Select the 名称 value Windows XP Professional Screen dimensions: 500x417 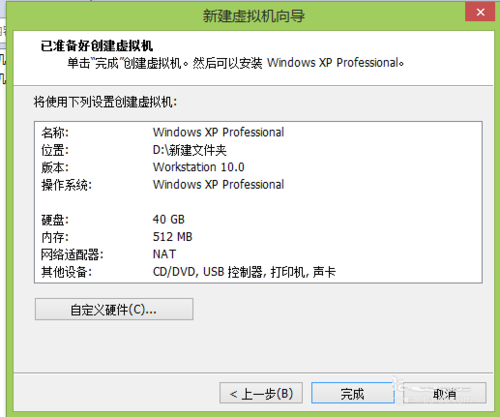pos(218,132)
